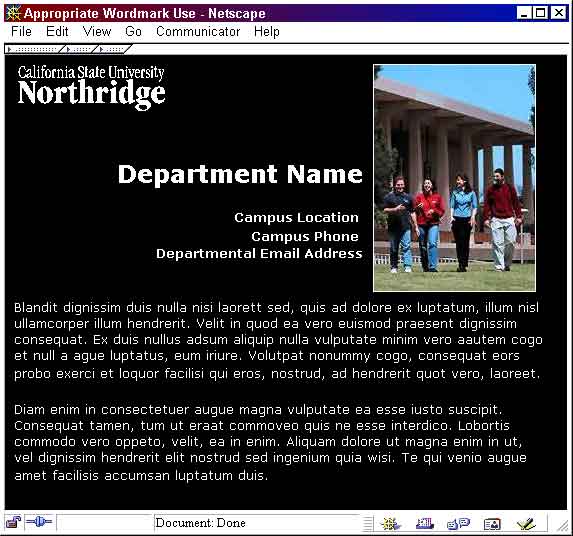The image size is (573, 536).
Task: Click the Document: Done status field
Action: [257, 523]
